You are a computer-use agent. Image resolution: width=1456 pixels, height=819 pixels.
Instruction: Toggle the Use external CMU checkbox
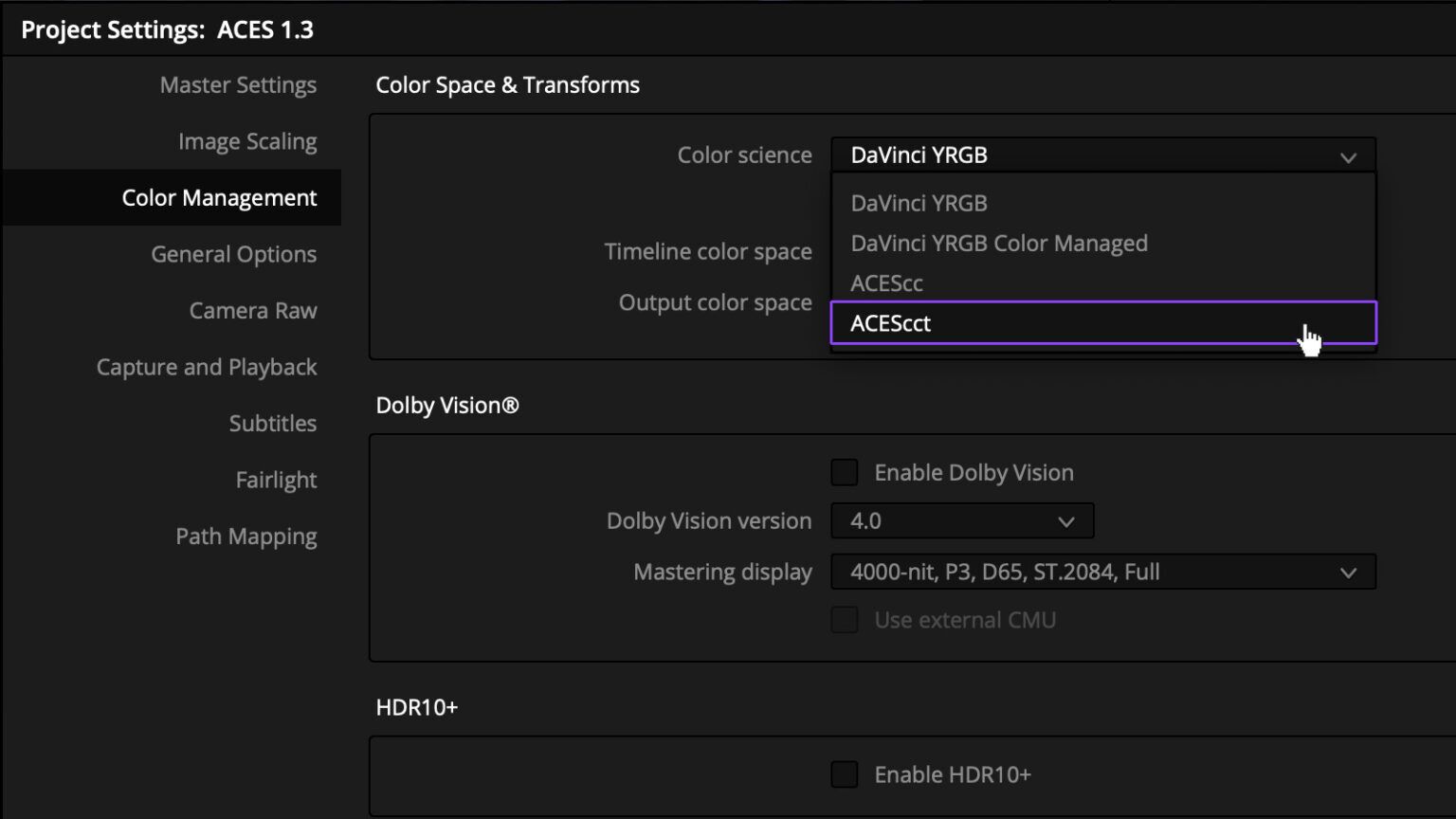(844, 619)
